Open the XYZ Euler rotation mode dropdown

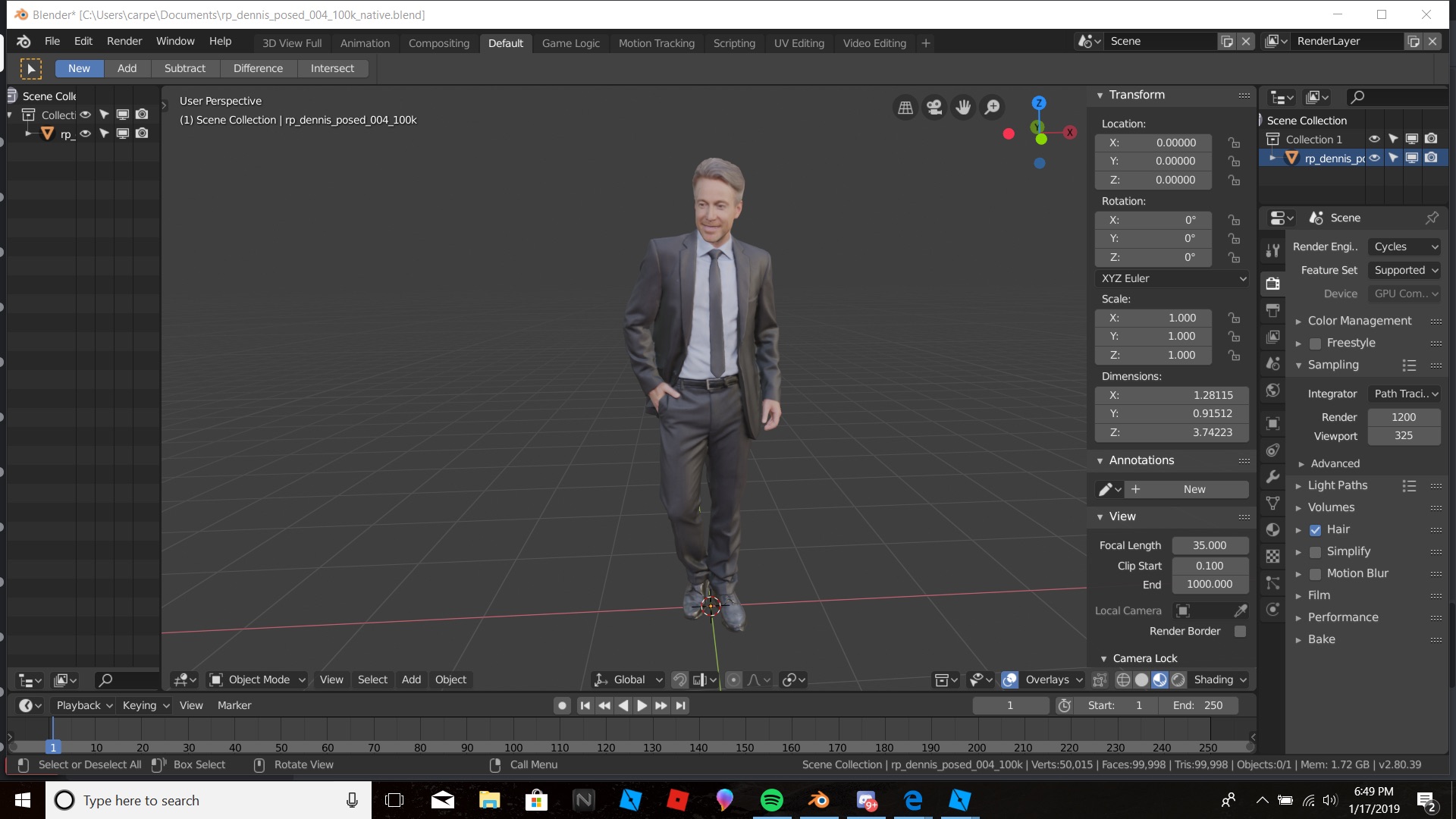point(1172,278)
